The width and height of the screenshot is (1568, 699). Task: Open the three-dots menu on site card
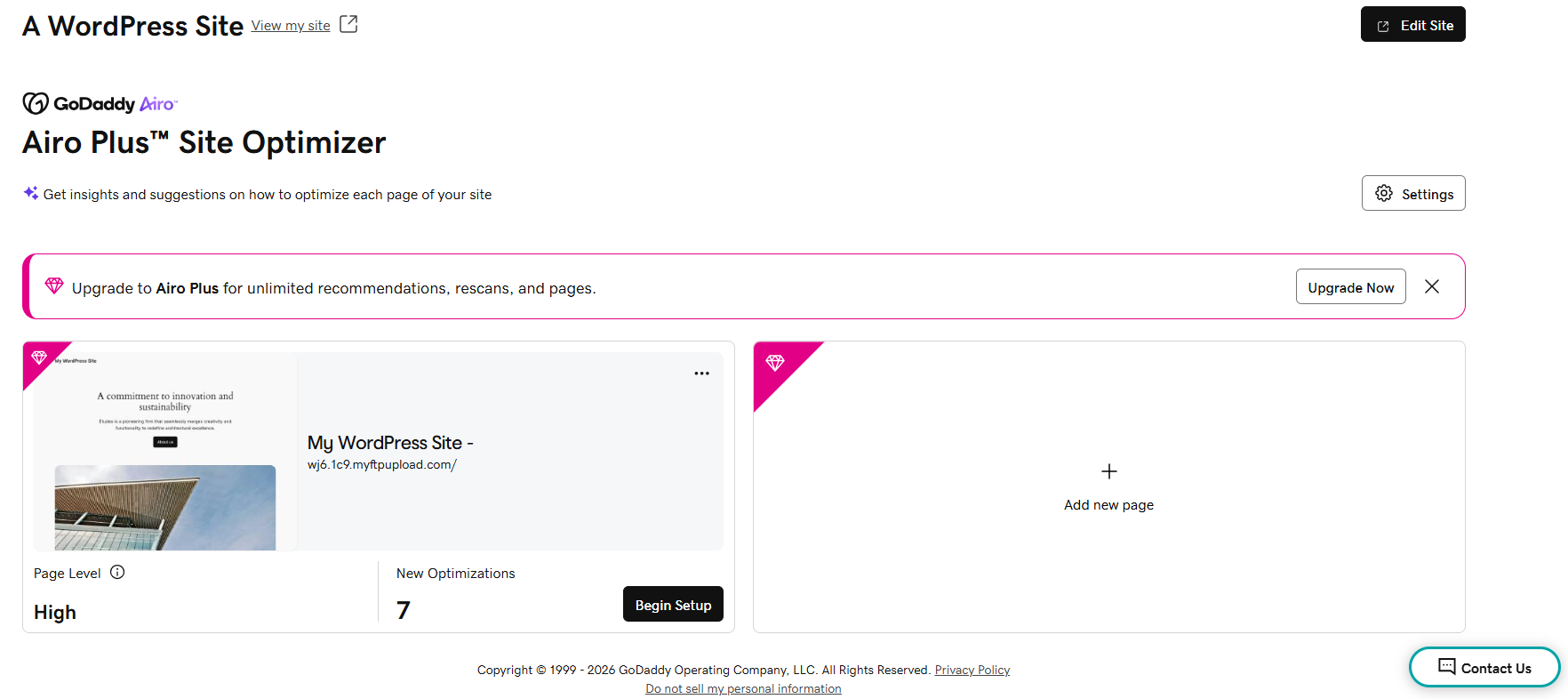coord(702,374)
